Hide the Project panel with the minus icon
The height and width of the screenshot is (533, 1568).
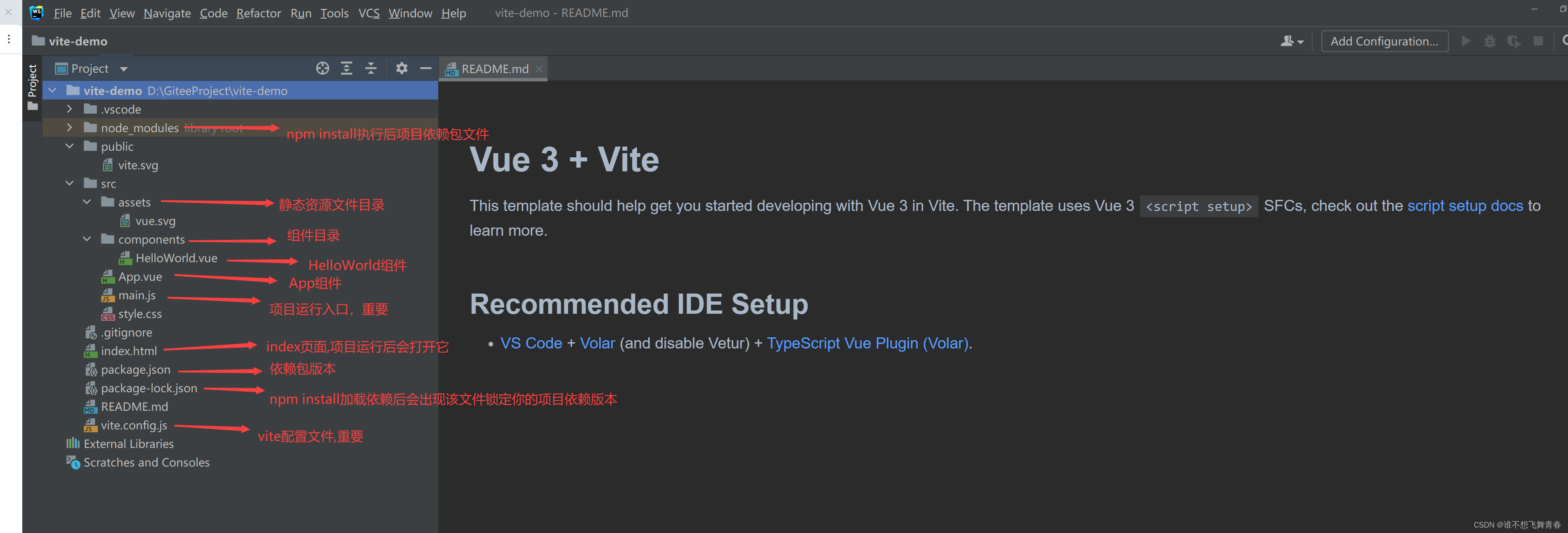click(x=425, y=68)
